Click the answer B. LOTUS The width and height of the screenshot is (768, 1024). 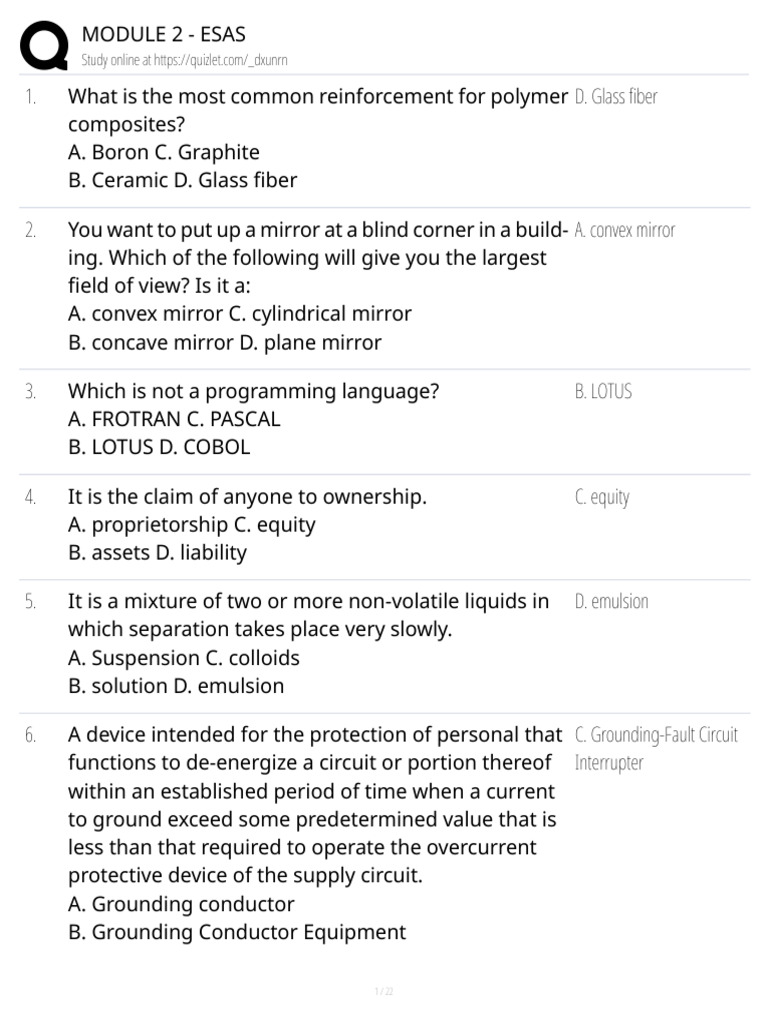coord(603,391)
